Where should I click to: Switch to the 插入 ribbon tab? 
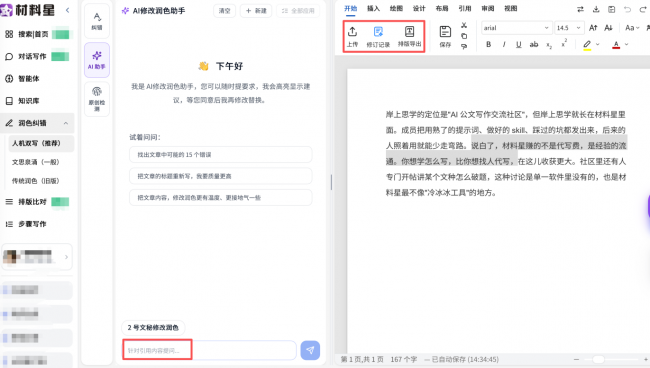(373, 8)
